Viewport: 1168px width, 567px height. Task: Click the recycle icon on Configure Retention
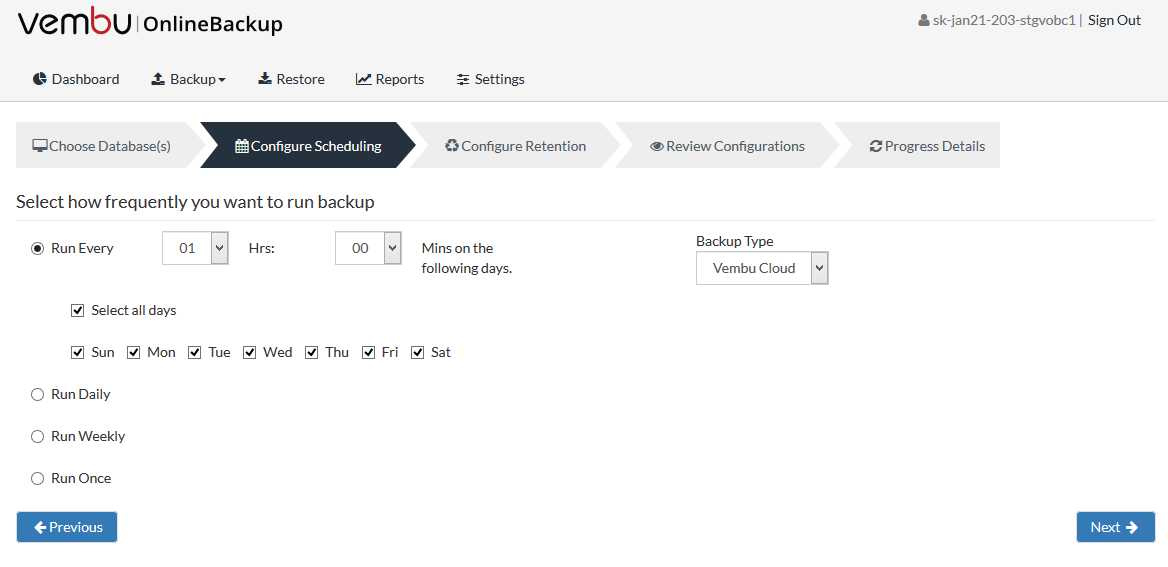pos(451,146)
